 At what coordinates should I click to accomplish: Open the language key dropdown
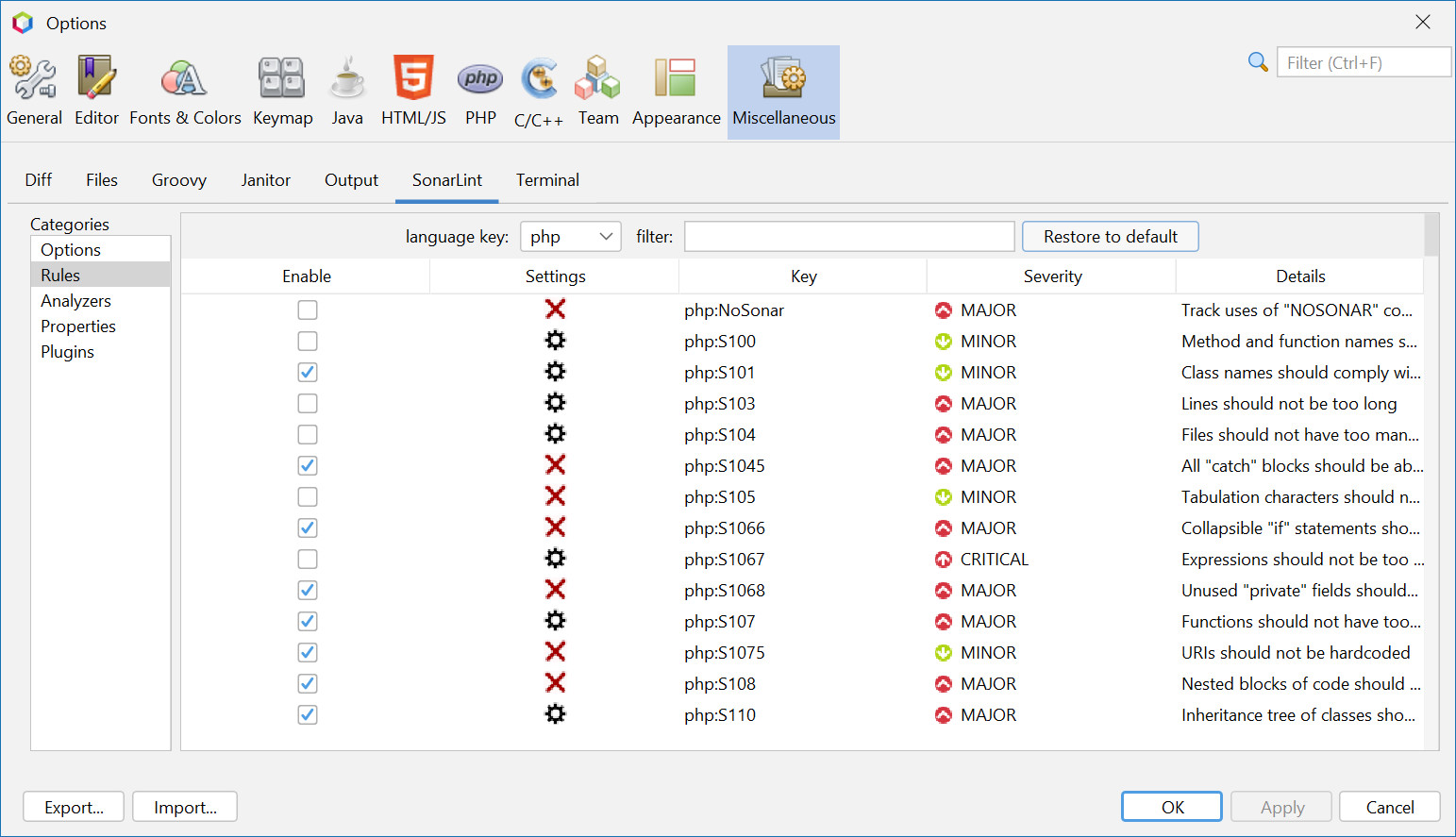(x=570, y=236)
